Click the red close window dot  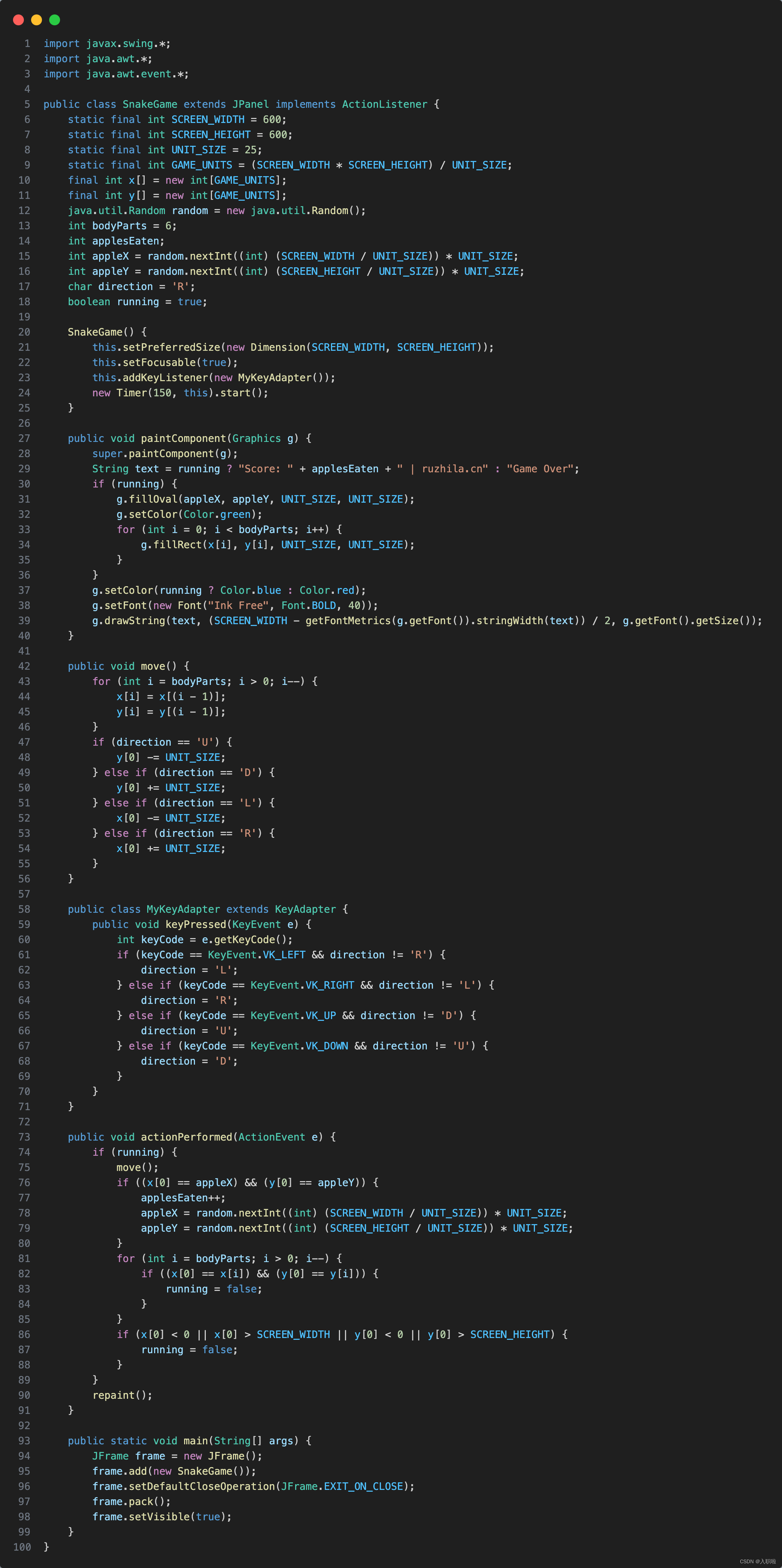pos(18,20)
